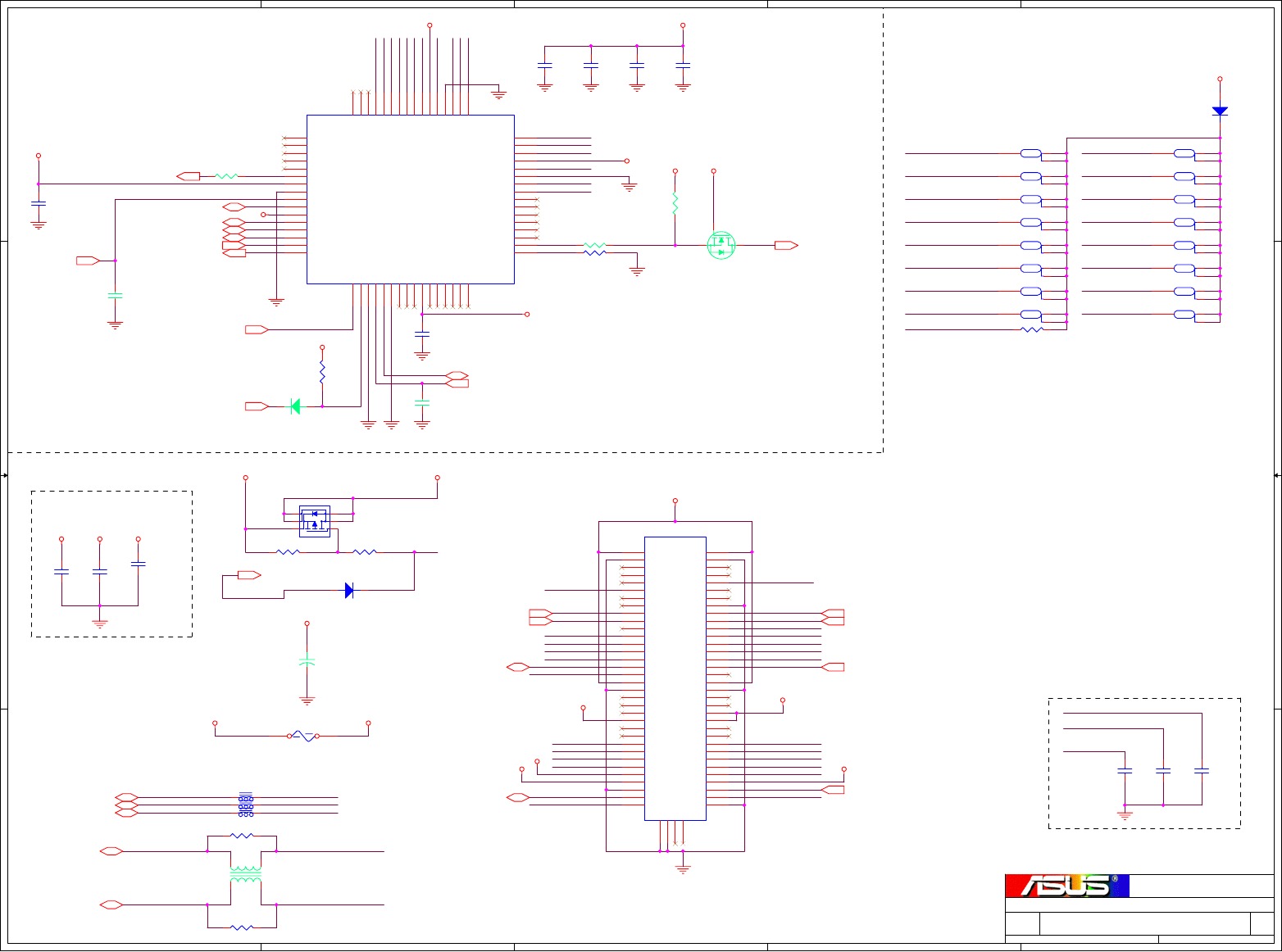
Task: Select the blue diode at top right
Action: [x=1220, y=111]
